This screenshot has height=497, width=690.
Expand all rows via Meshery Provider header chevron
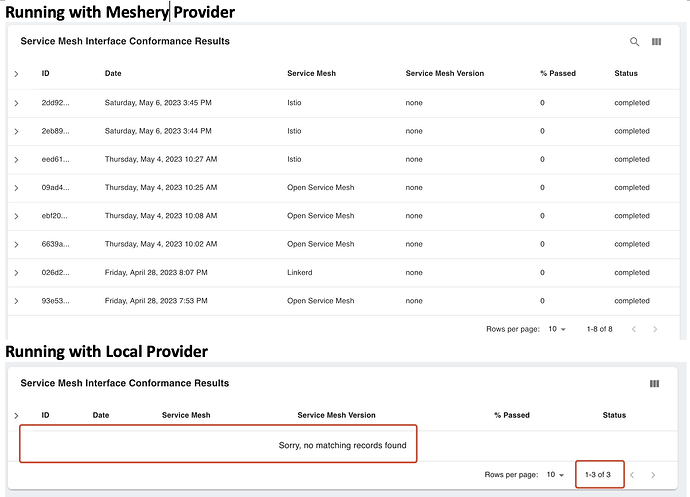(16, 74)
